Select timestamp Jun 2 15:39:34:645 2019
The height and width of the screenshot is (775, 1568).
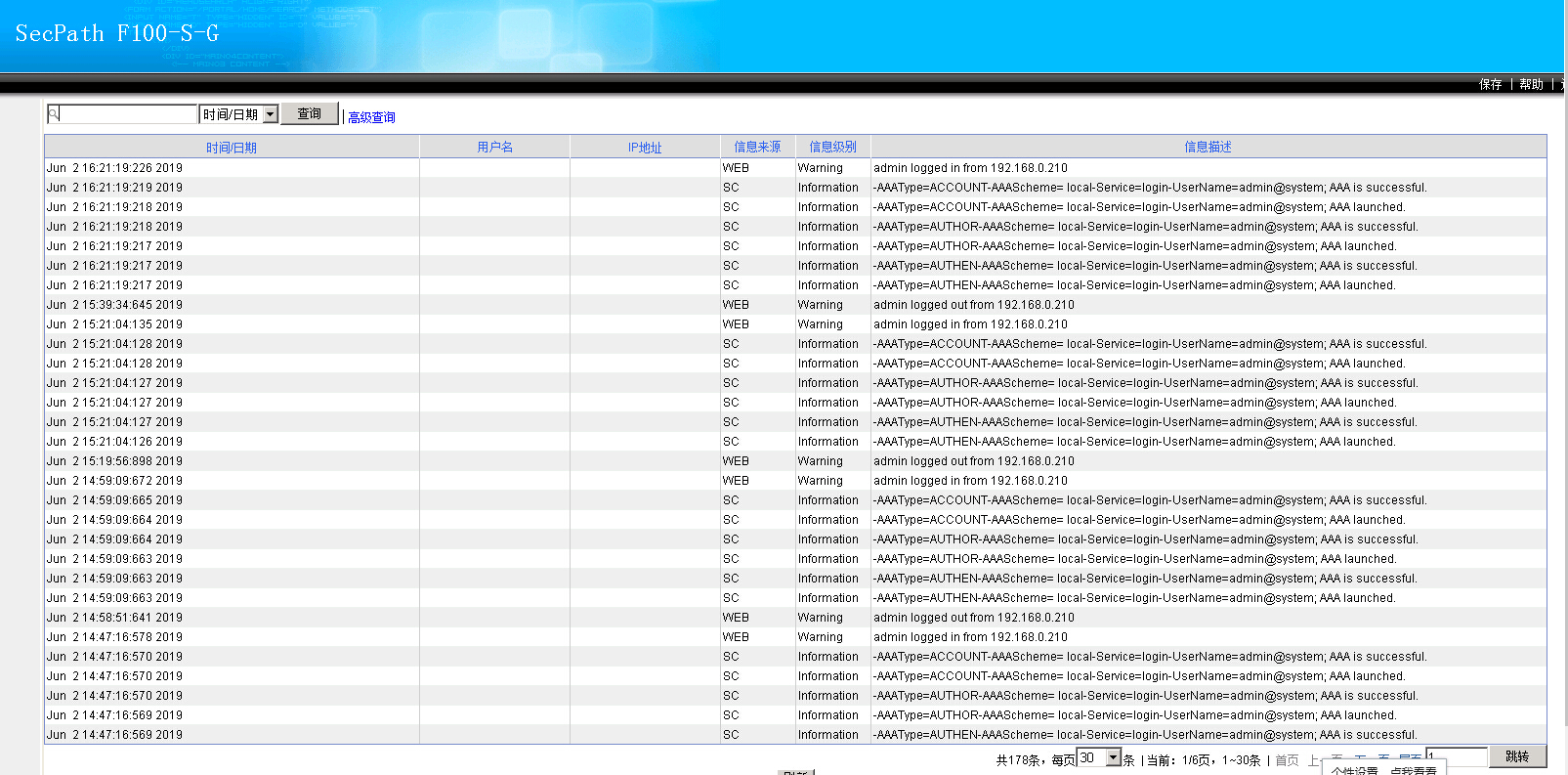point(114,305)
